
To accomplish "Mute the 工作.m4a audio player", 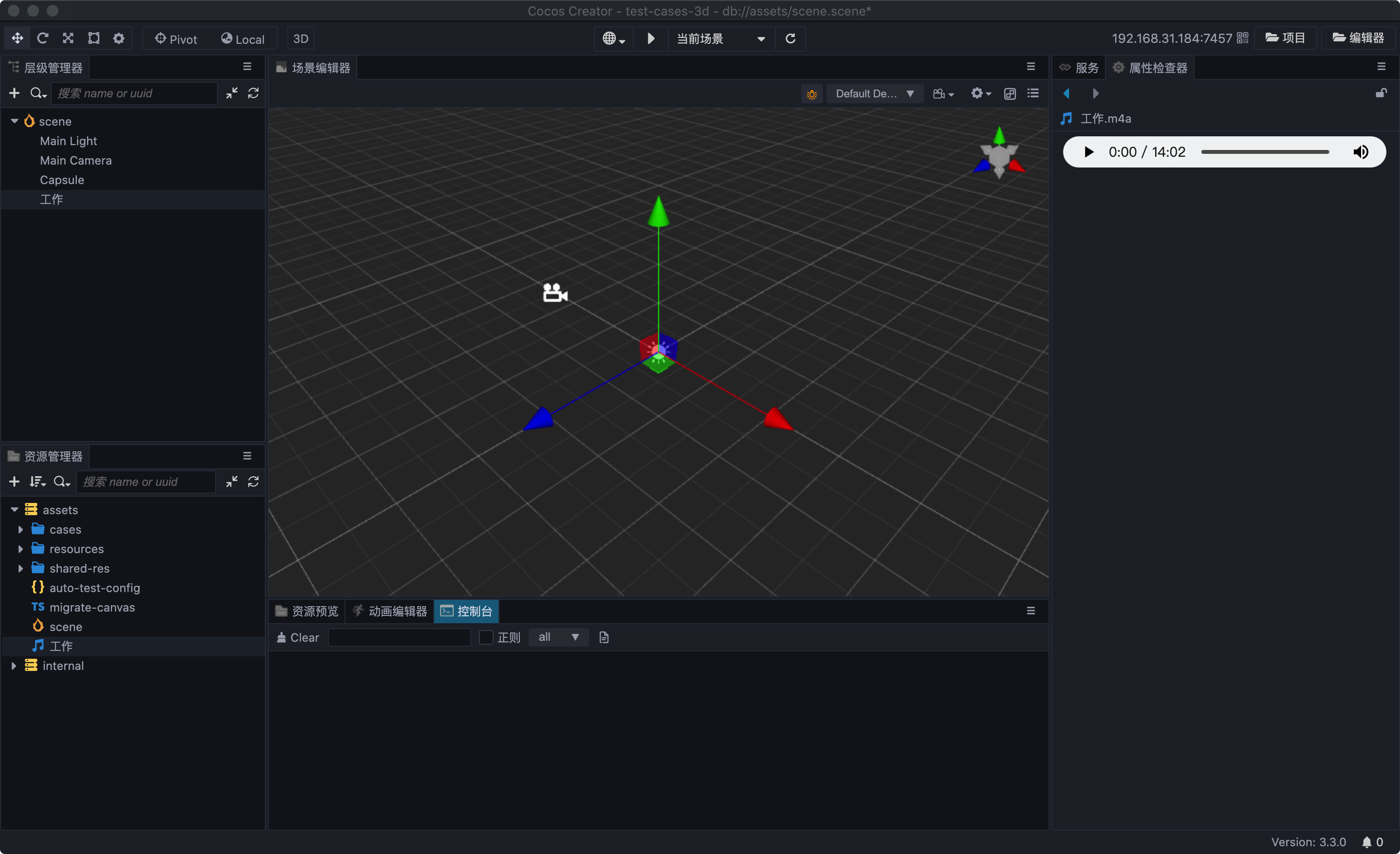I will [x=1360, y=152].
